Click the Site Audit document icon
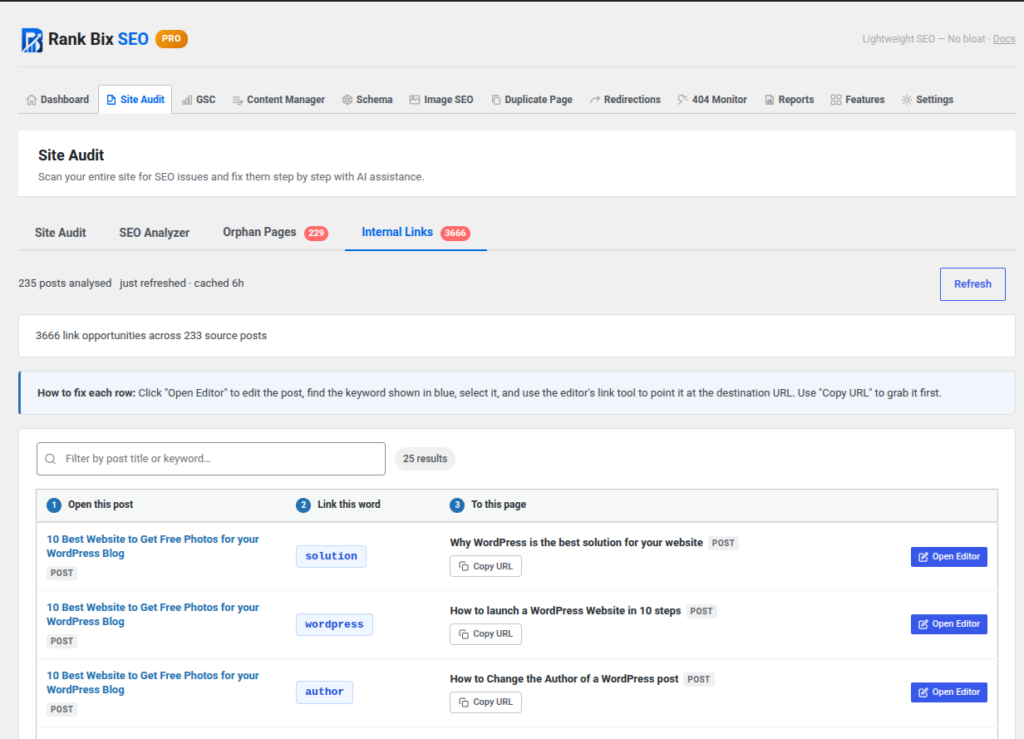Screen dimensions: 1024x739 [x=111, y=100]
